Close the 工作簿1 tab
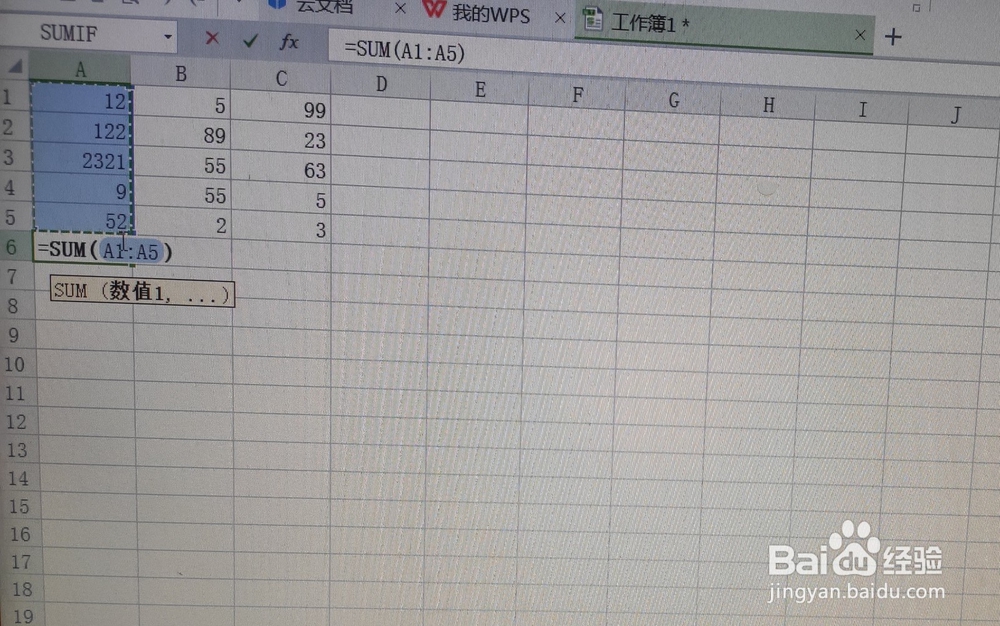 pyautogui.click(x=860, y=34)
